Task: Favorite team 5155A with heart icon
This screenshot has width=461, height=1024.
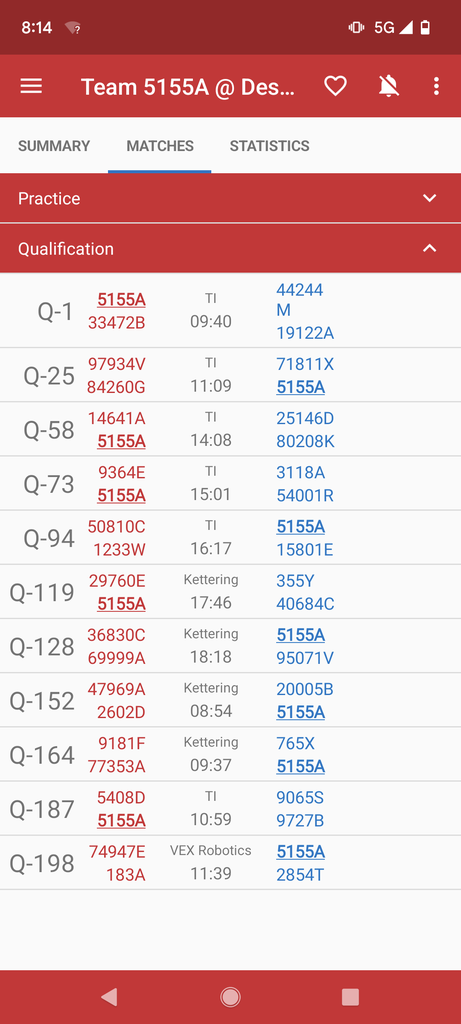Action: coord(336,86)
